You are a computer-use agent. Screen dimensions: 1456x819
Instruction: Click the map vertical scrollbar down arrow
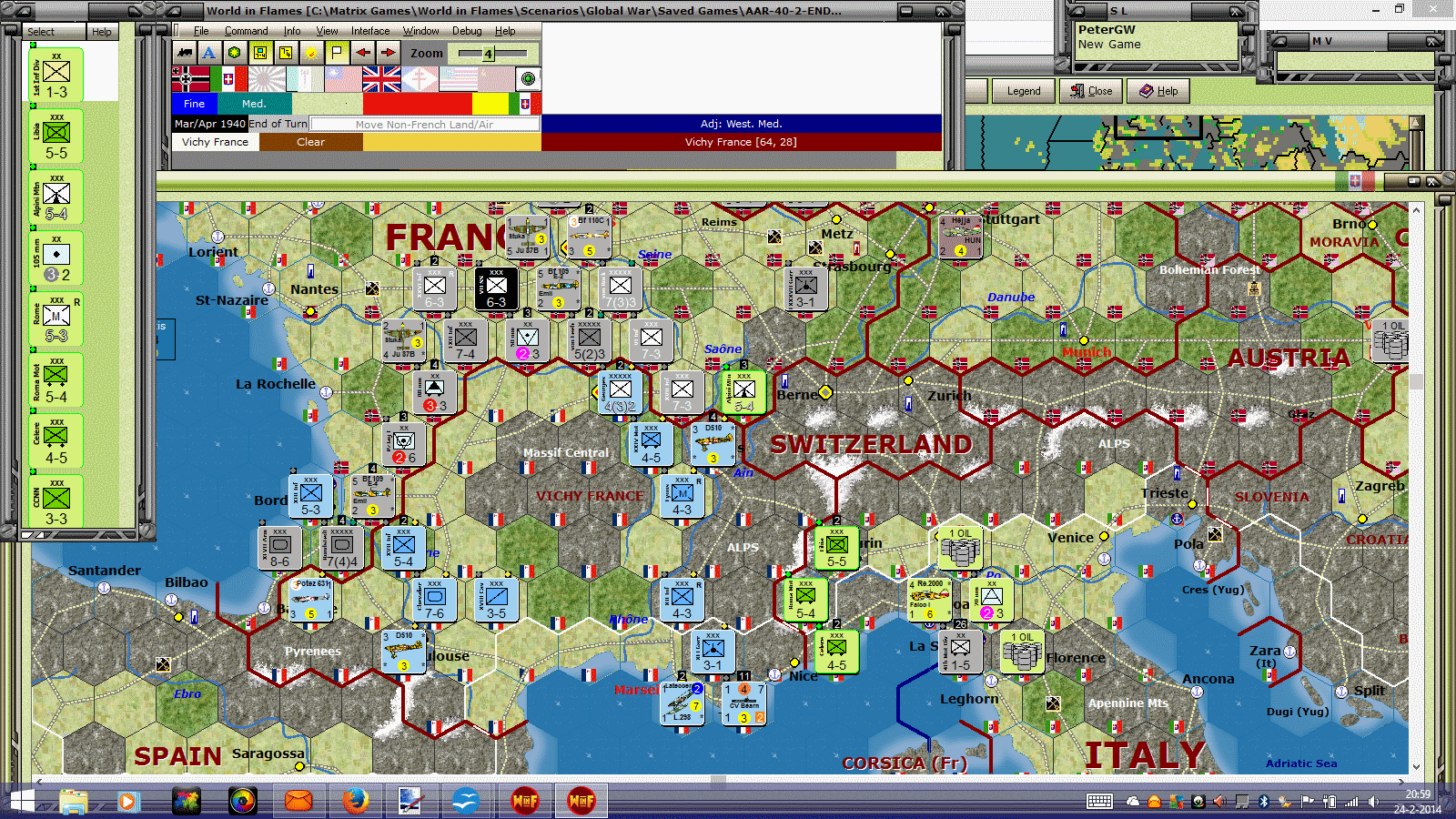coord(1415,767)
